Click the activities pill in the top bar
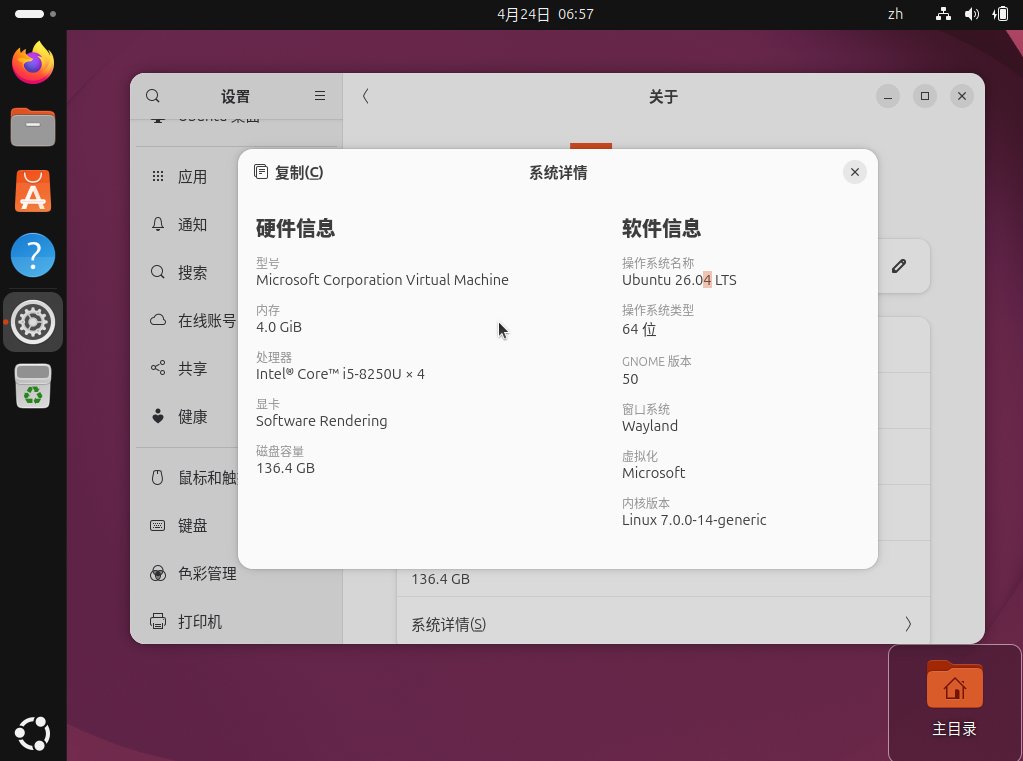1023x761 pixels. coord(29,14)
